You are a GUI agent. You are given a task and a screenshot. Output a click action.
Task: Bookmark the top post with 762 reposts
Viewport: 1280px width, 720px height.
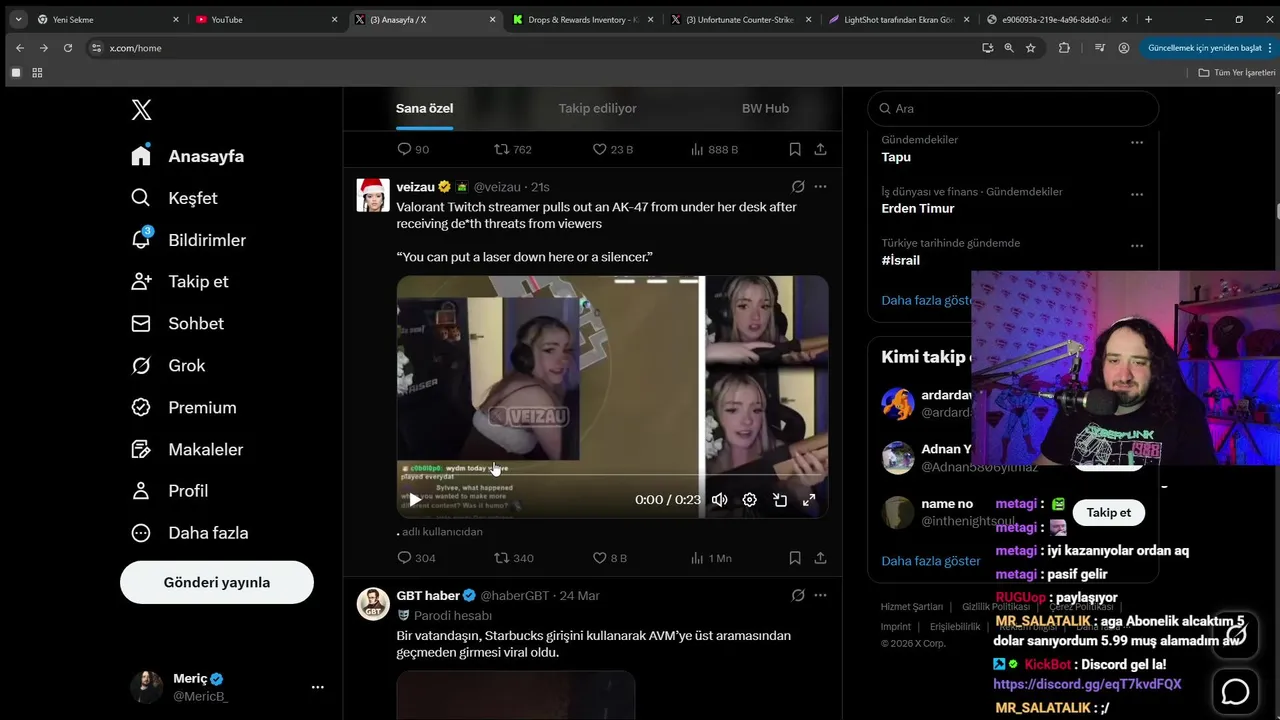(x=795, y=149)
